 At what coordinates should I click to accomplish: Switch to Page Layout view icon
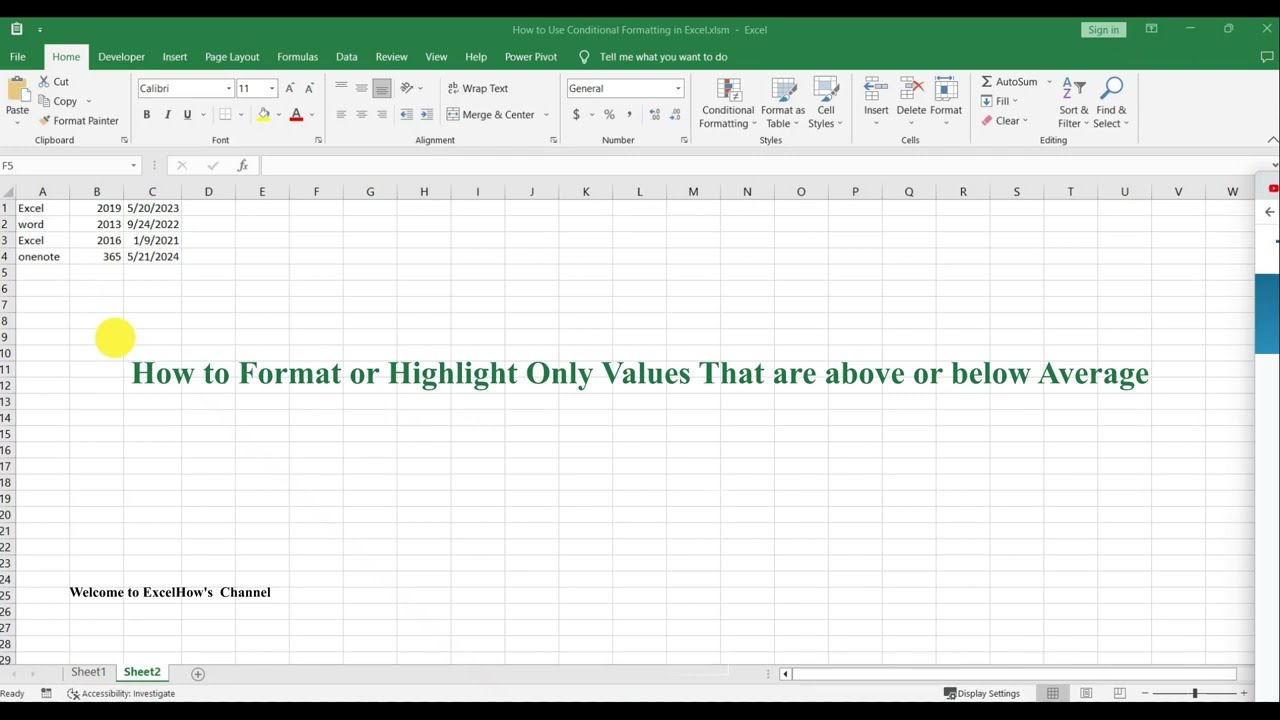coord(1086,694)
